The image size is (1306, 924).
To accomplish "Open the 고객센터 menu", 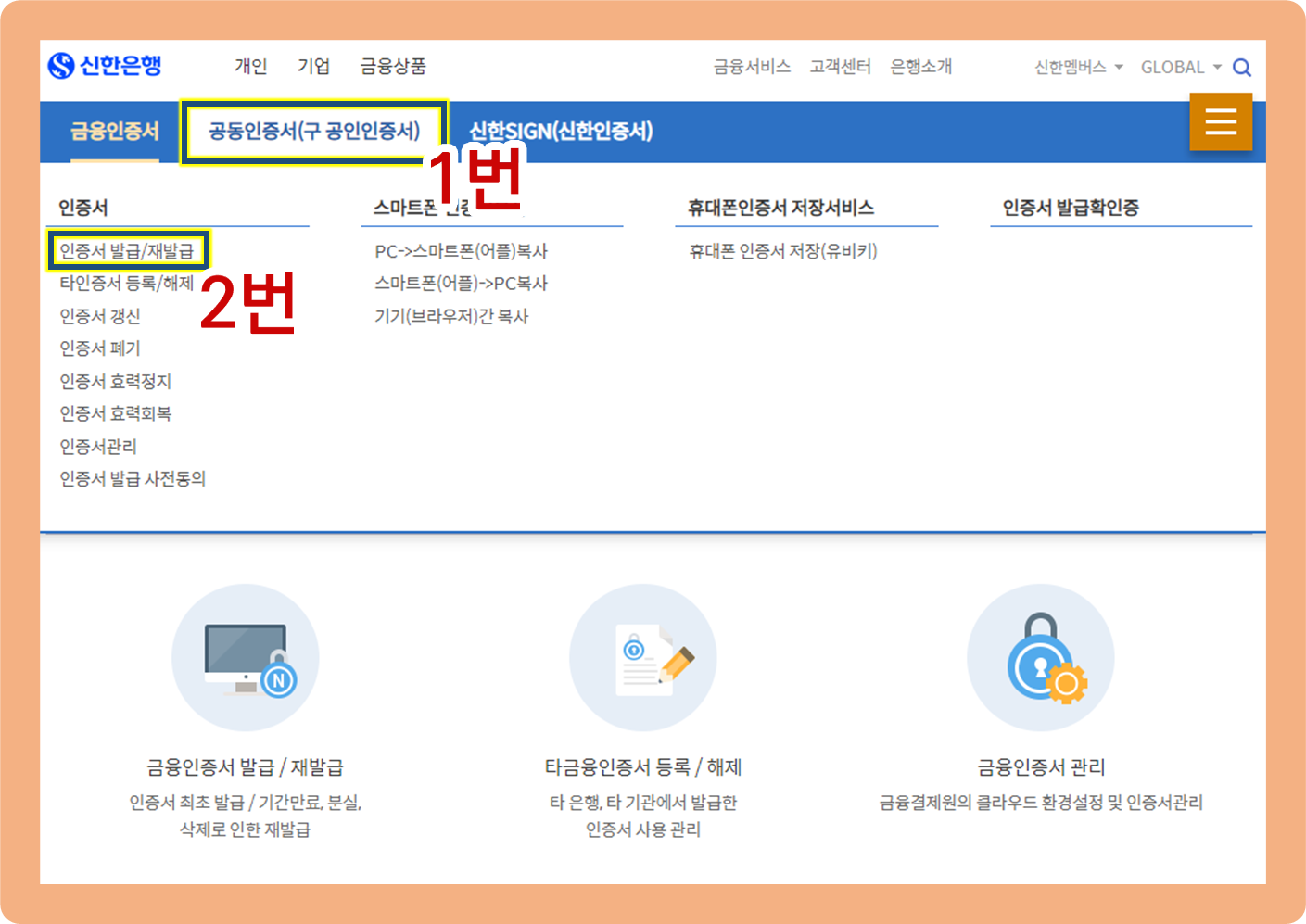I will (840, 67).
